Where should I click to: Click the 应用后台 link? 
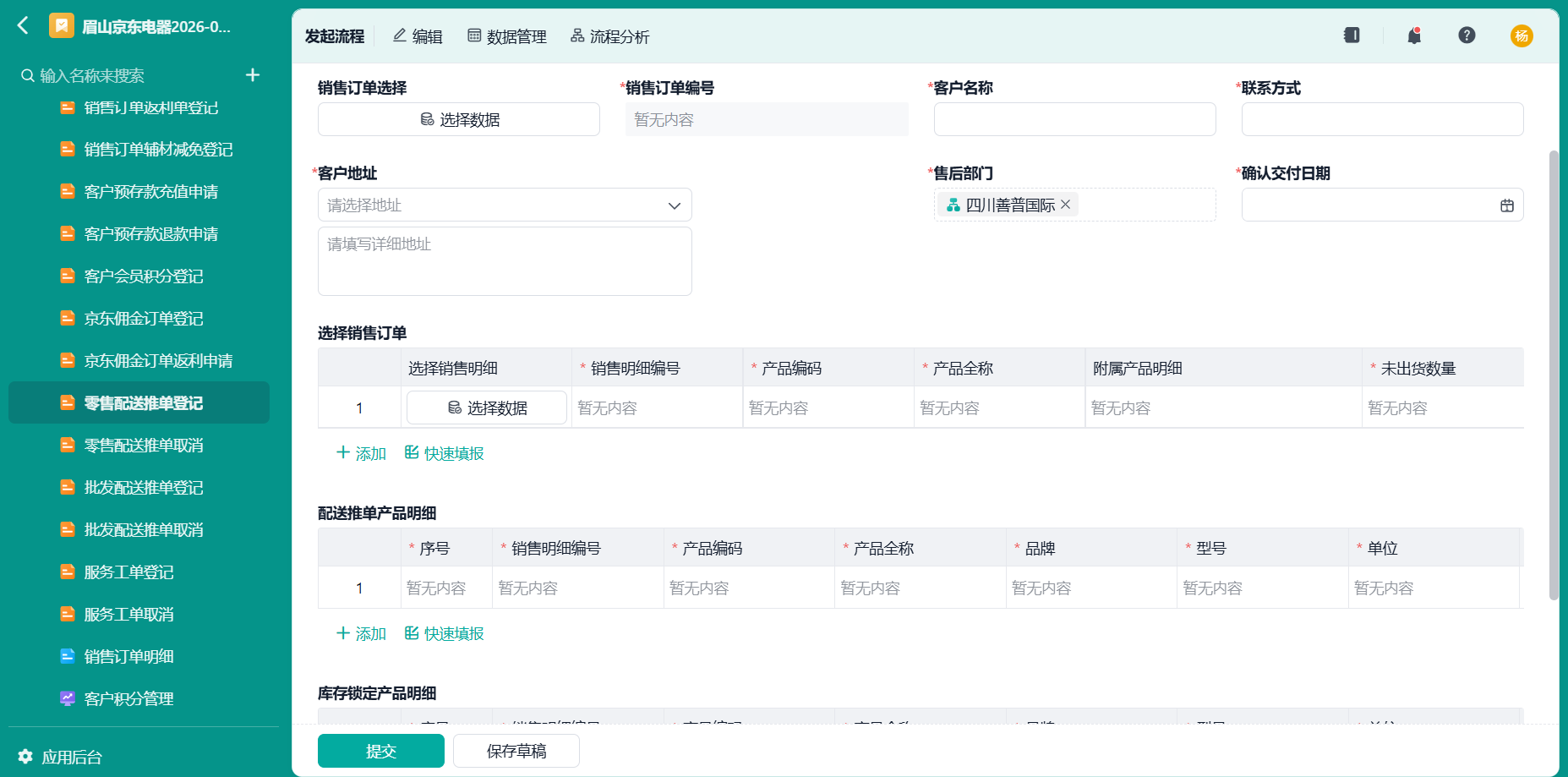(72, 757)
